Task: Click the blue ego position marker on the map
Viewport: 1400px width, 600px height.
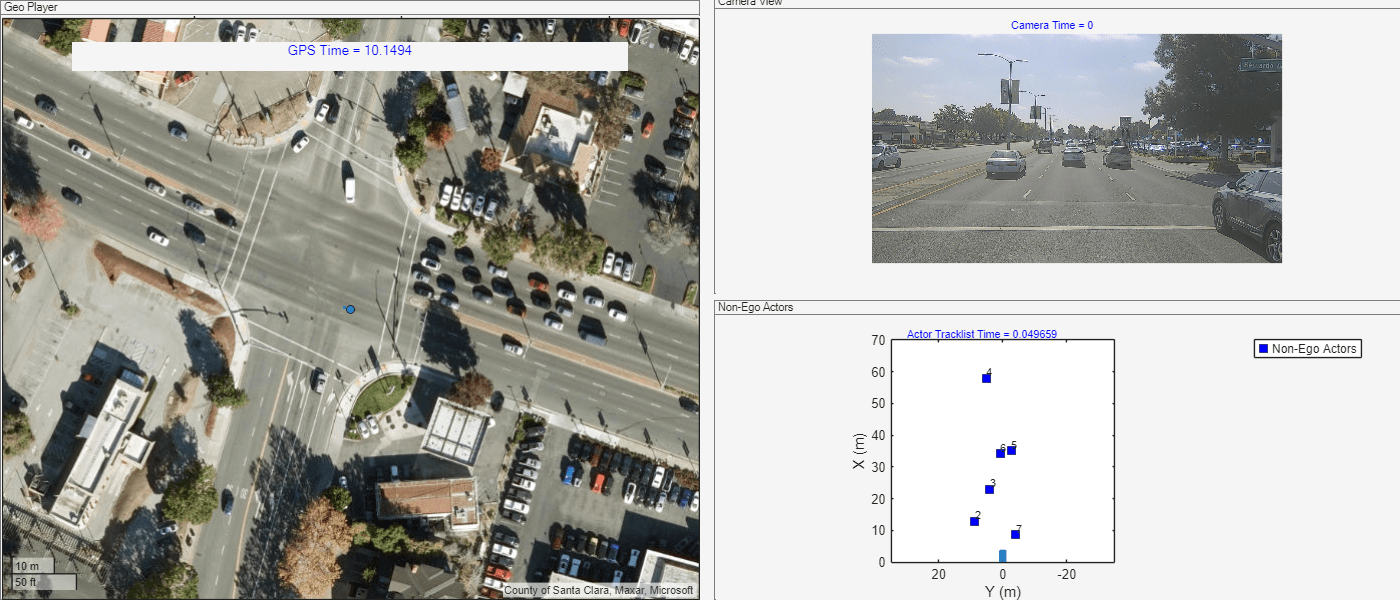Action: point(350,310)
